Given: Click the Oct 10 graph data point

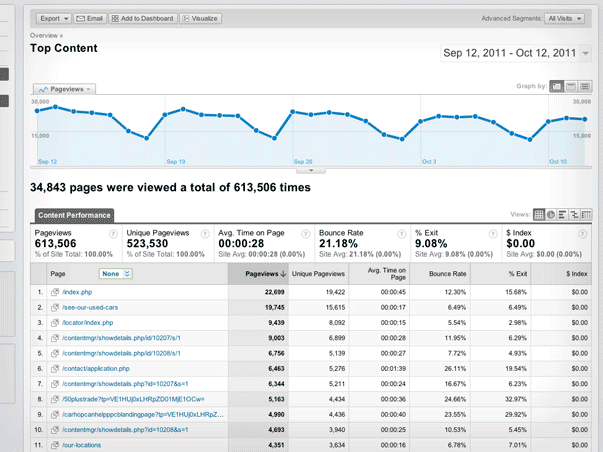Looking at the screenshot, I should pos(548,122).
